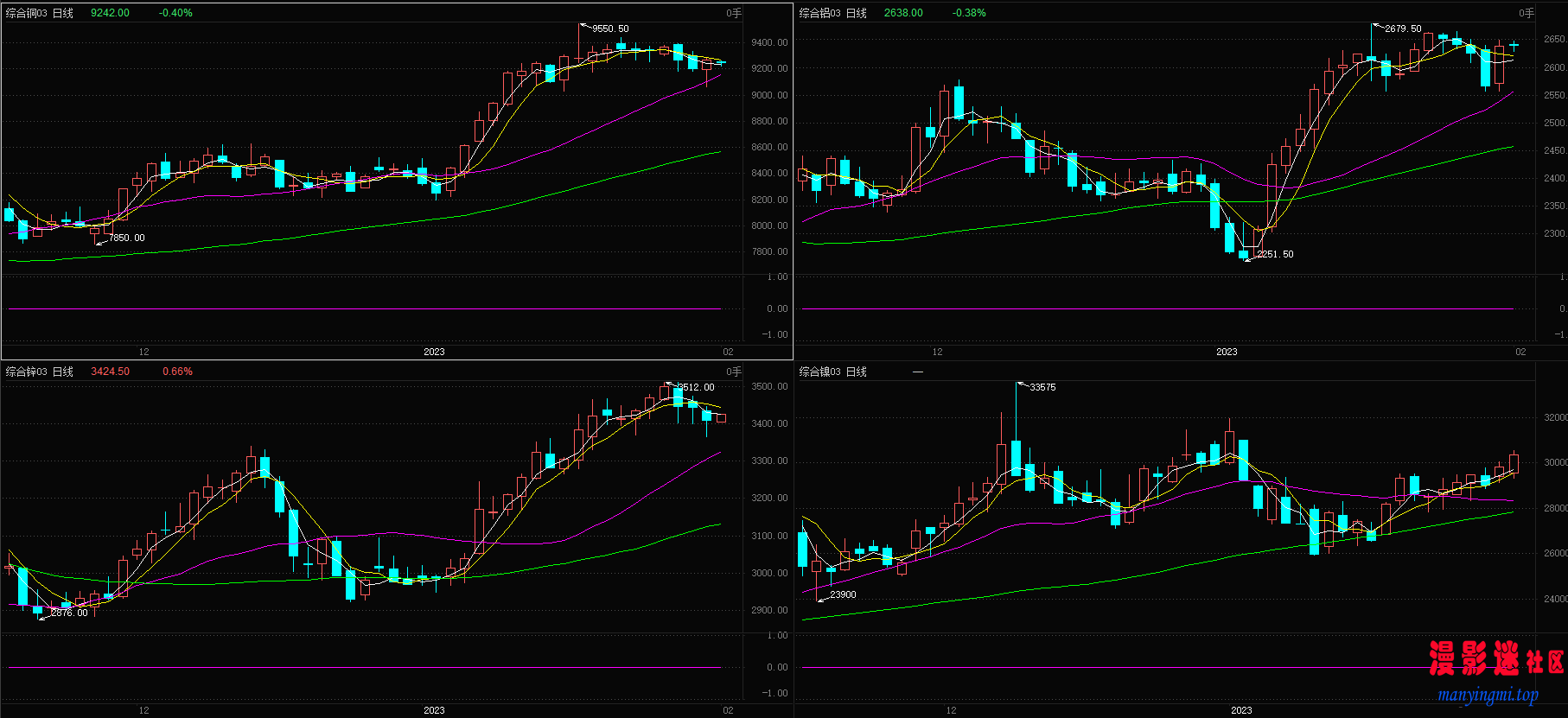1568x718 pixels.
Task: Click the 2900.00 axis label on zinc chart
Action: 769,610
